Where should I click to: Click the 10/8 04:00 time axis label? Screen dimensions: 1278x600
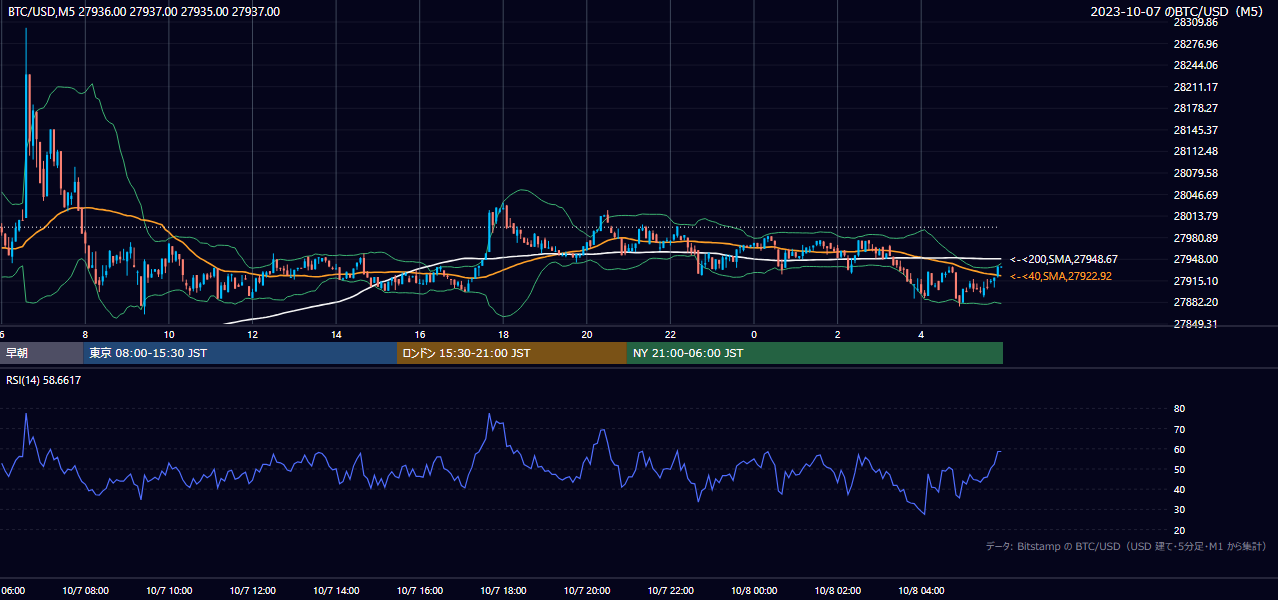[921, 590]
